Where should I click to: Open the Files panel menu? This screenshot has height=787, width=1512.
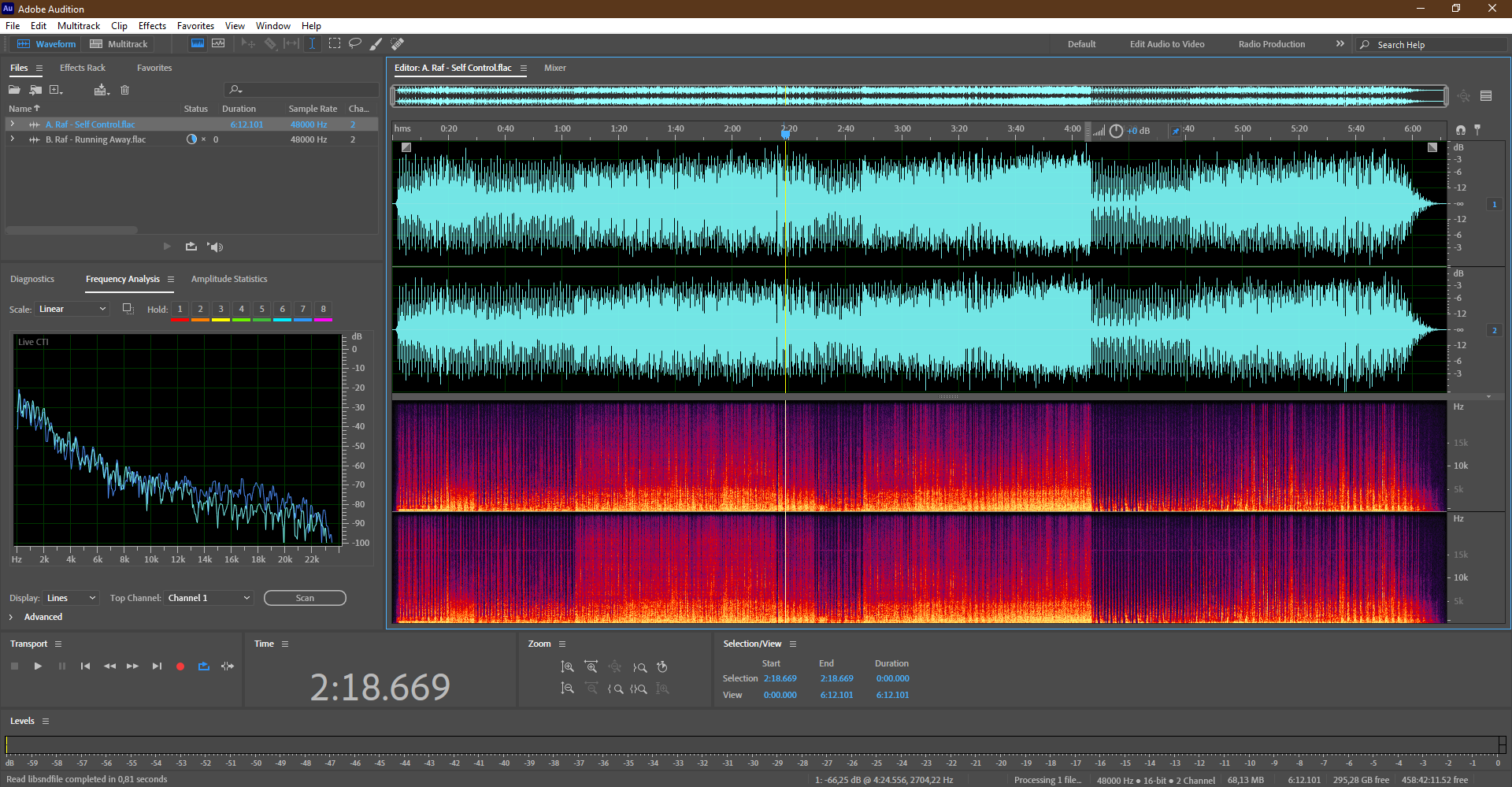point(39,69)
